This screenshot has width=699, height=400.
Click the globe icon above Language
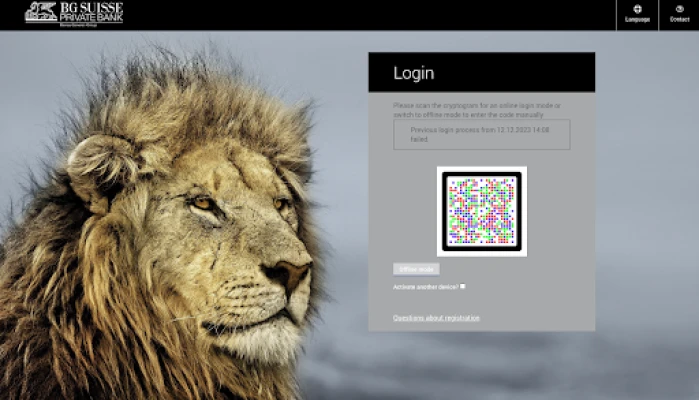click(637, 9)
